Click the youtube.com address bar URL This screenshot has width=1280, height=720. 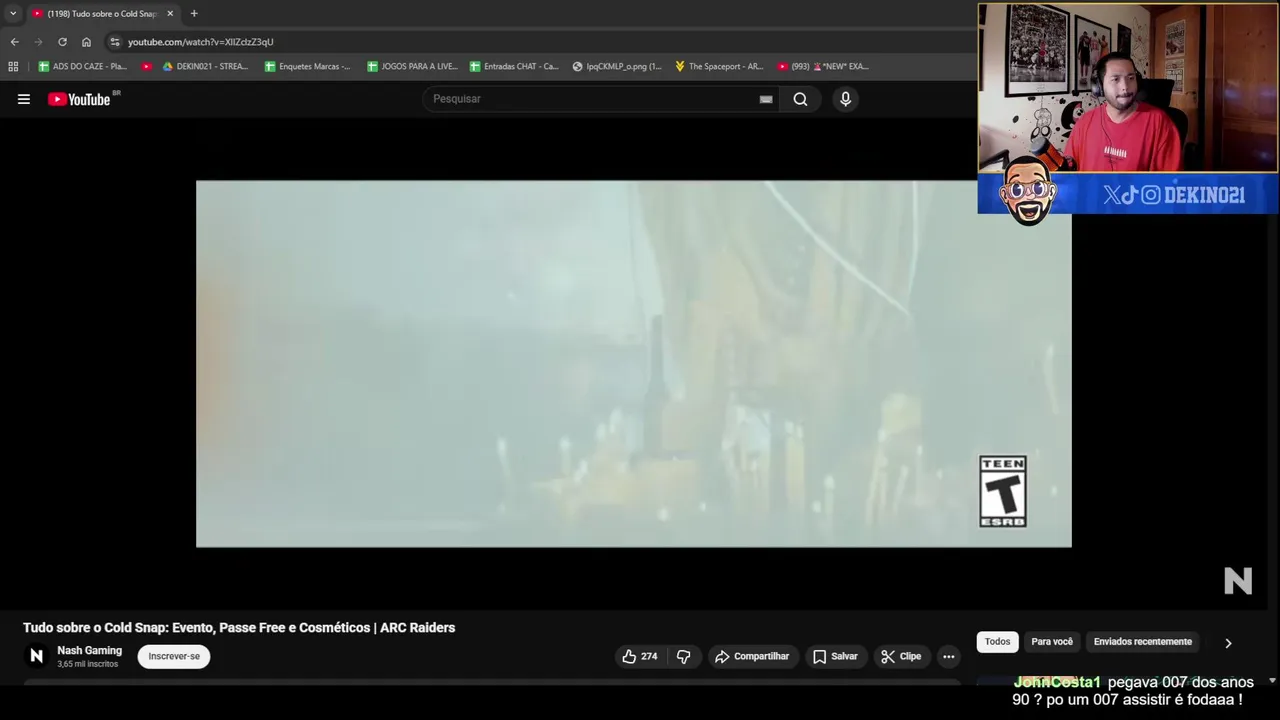pyautogui.click(x=200, y=42)
